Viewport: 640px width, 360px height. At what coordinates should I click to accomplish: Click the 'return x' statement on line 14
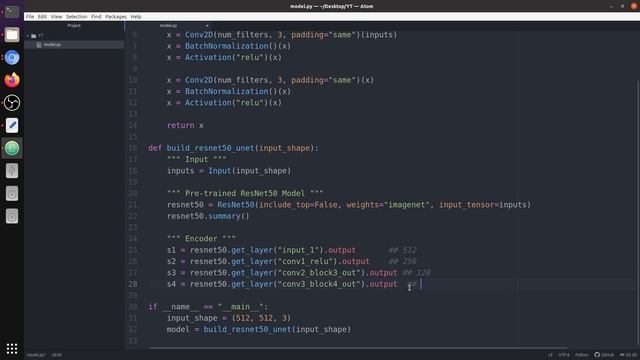pos(185,125)
